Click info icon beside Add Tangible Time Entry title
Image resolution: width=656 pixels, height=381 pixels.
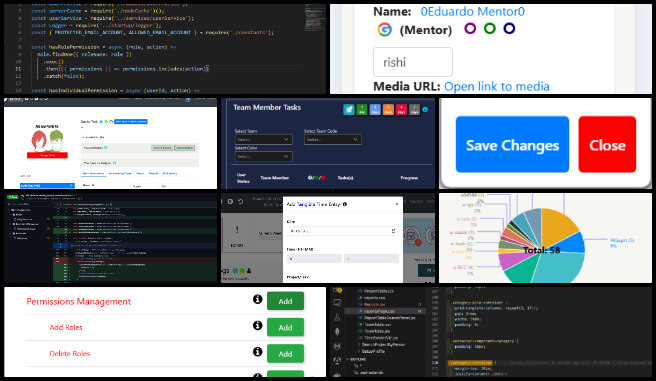(x=345, y=204)
